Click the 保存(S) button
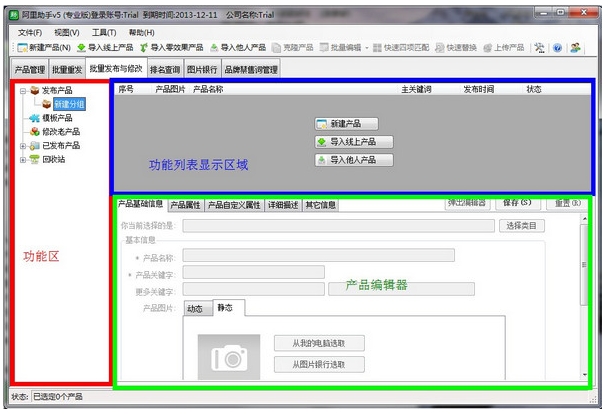 point(517,203)
